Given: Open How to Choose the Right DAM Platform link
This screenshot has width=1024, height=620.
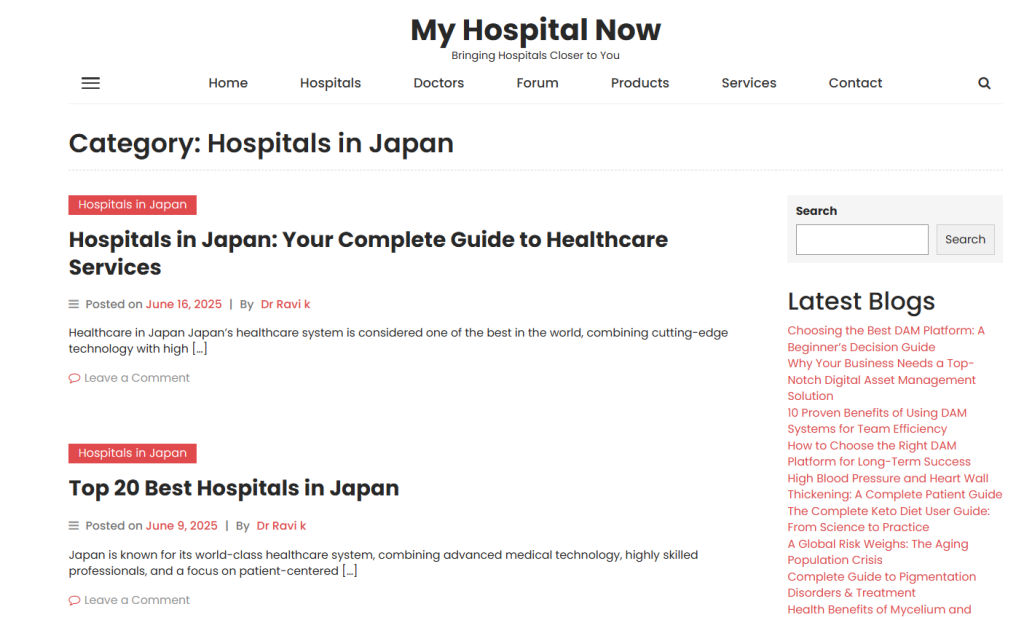Looking at the screenshot, I should tap(879, 453).
